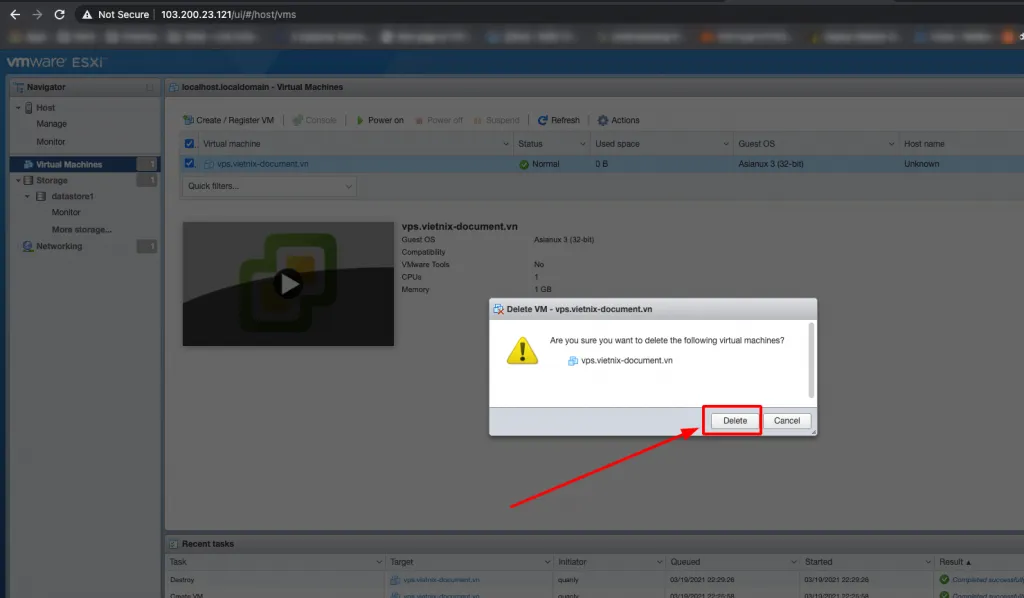Select the address bar URL
This screenshot has height=598, width=1024.
229,14
